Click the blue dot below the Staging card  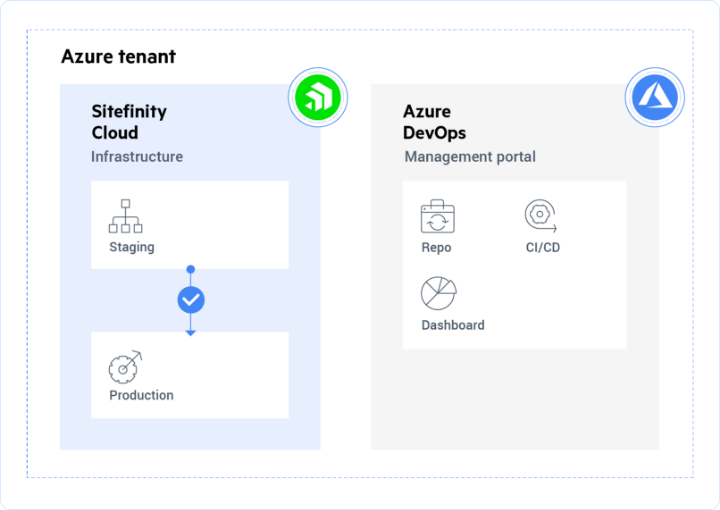[x=190, y=269]
